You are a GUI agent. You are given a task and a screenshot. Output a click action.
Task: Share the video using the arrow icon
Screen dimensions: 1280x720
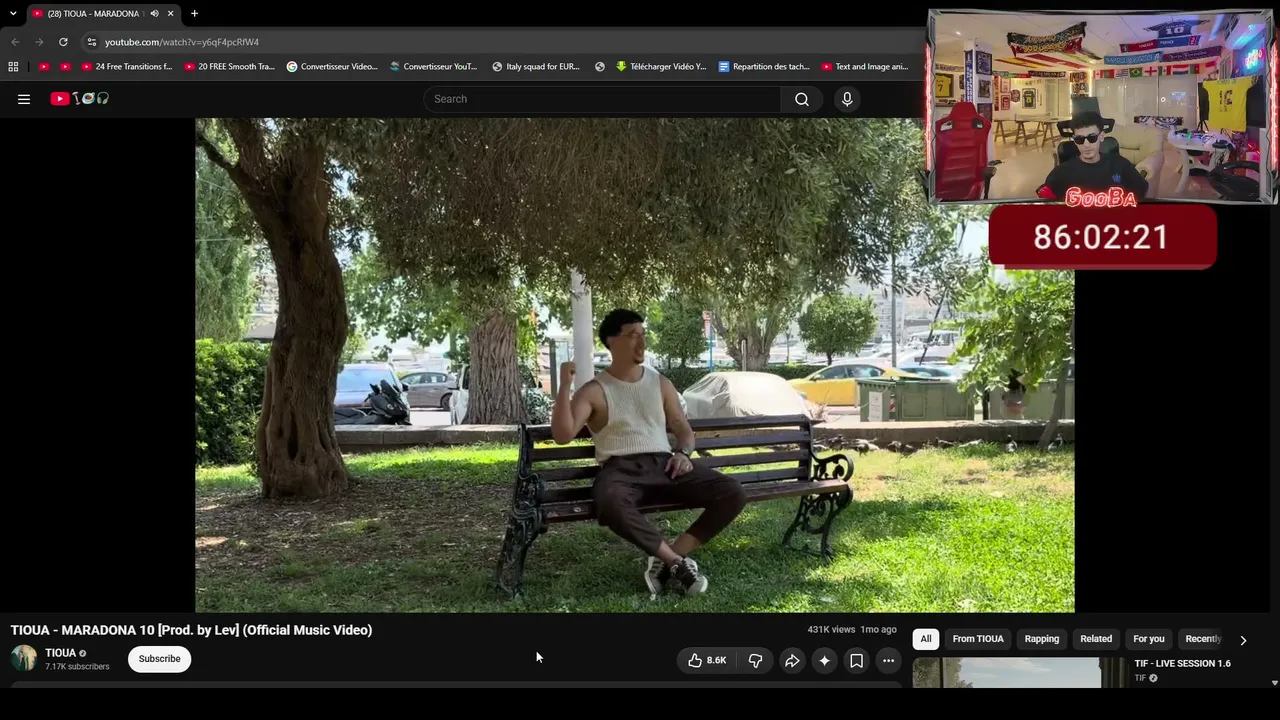point(792,660)
